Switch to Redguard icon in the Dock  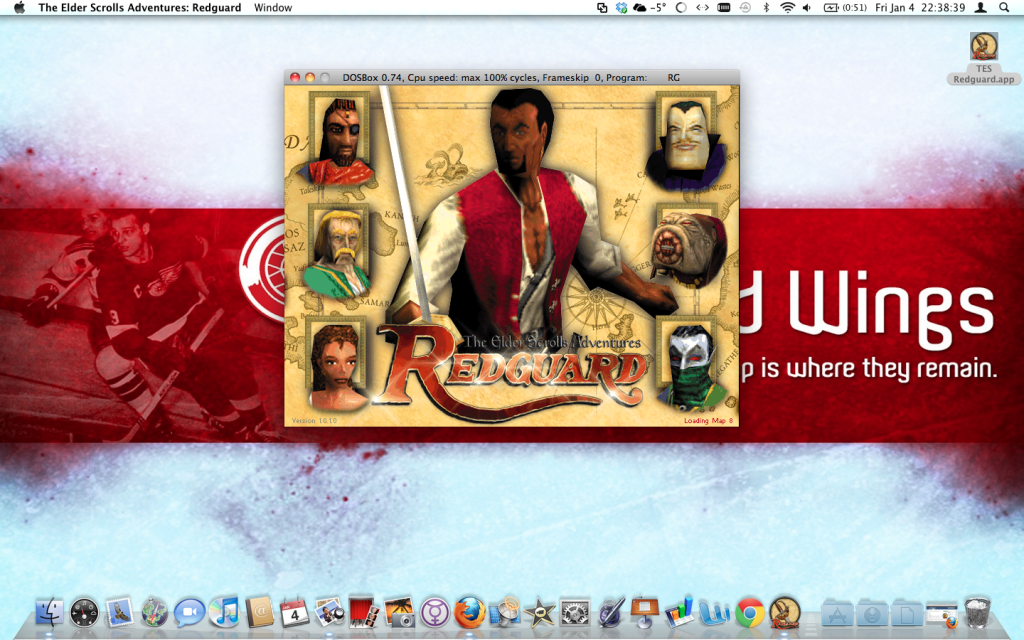(x=785, y=613)
